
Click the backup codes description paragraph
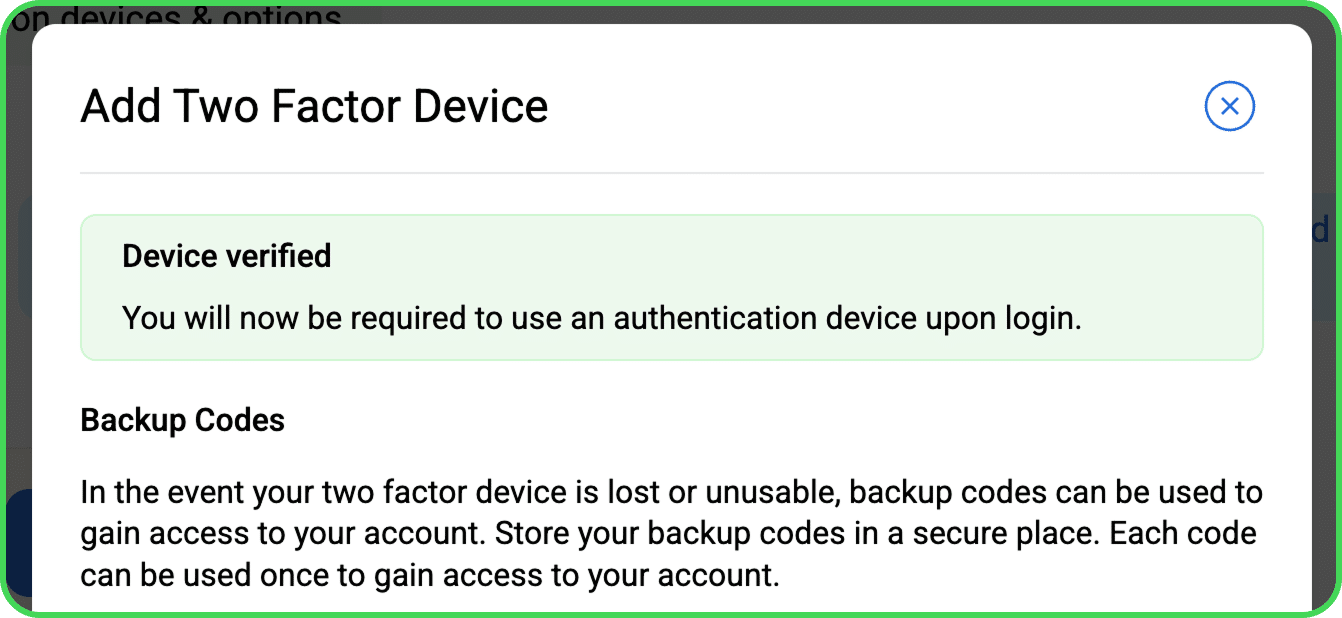tap(672, 534)
